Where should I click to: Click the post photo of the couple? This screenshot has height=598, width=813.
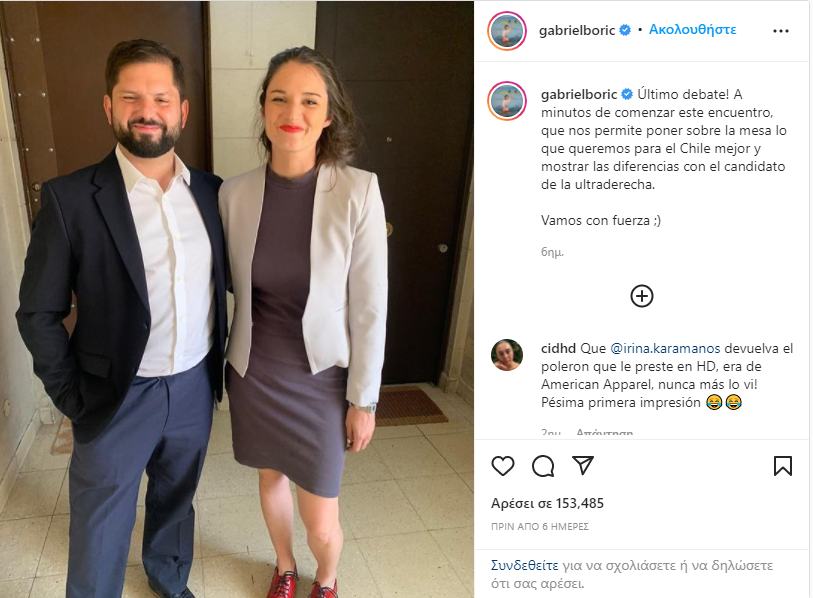[237, 299]
